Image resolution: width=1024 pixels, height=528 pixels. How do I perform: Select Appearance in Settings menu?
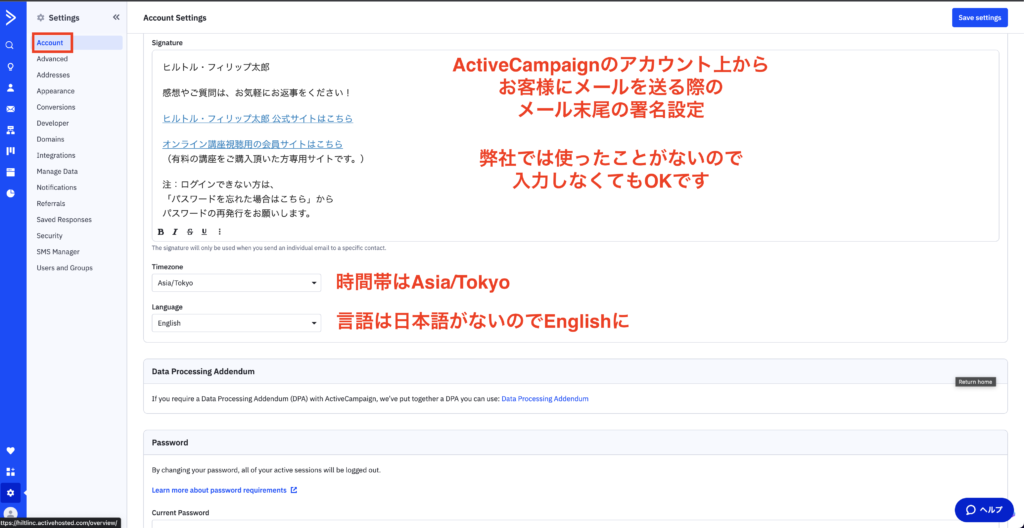(x=56, y=91)
